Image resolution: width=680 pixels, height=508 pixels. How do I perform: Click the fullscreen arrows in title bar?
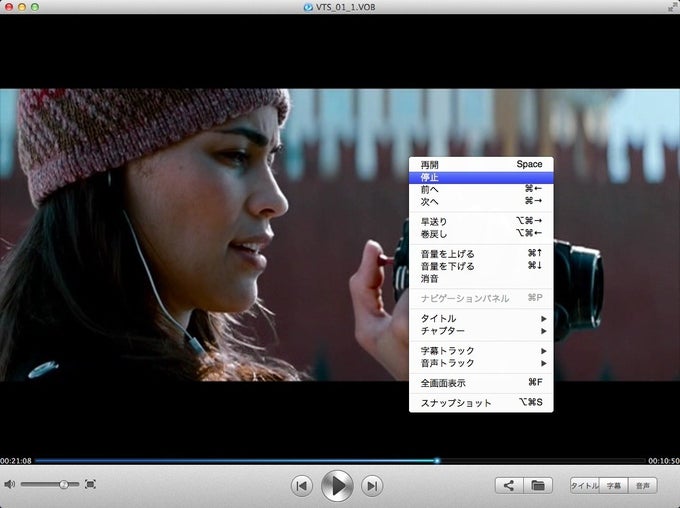click(x=672, y=7)
